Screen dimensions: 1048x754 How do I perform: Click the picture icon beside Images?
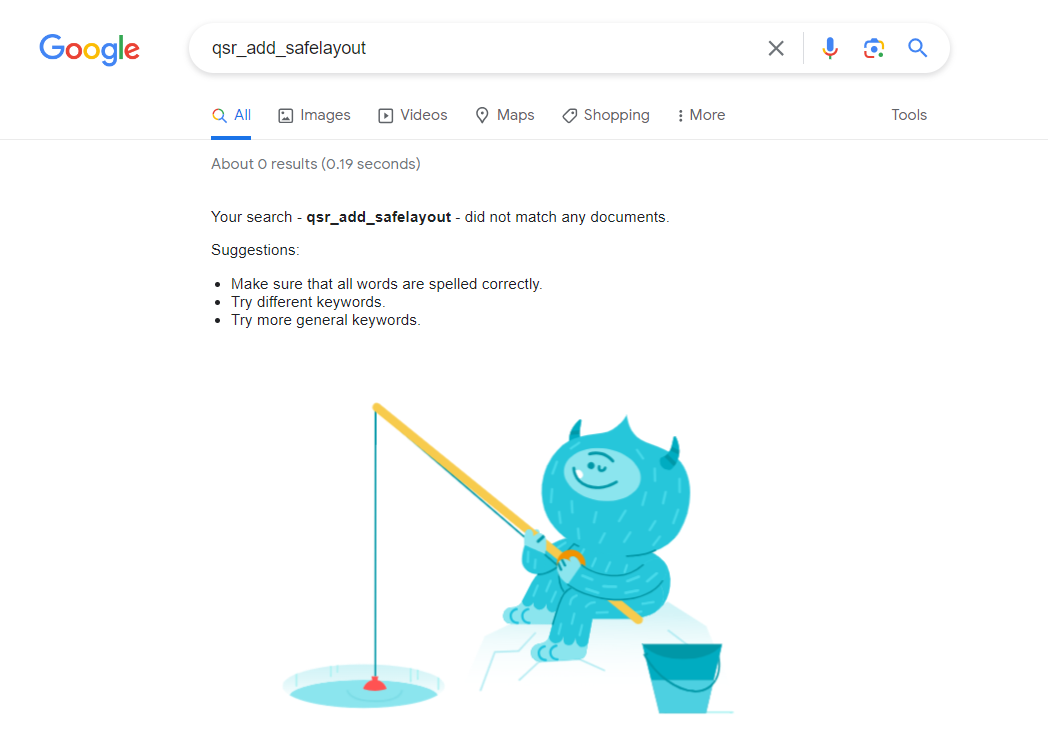click(x=285, y=116)
